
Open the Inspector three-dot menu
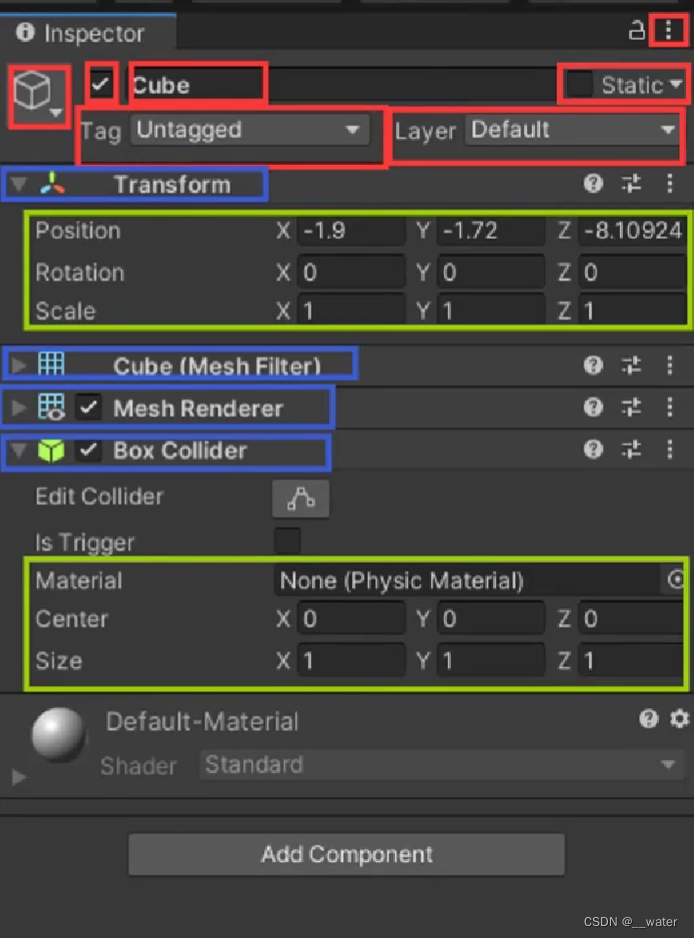click(669, 30)
